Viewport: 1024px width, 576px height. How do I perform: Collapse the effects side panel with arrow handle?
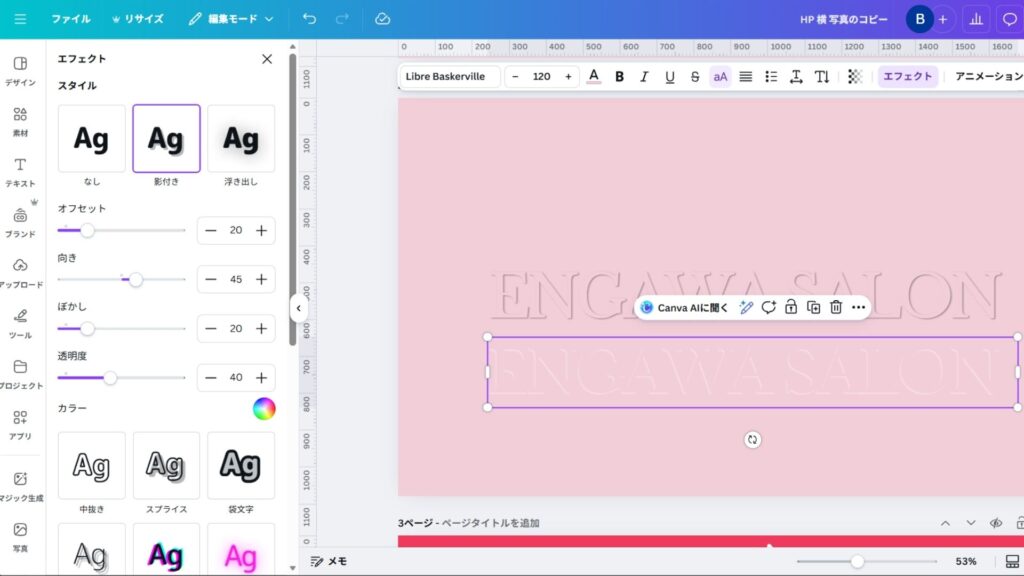click(298, 309)
